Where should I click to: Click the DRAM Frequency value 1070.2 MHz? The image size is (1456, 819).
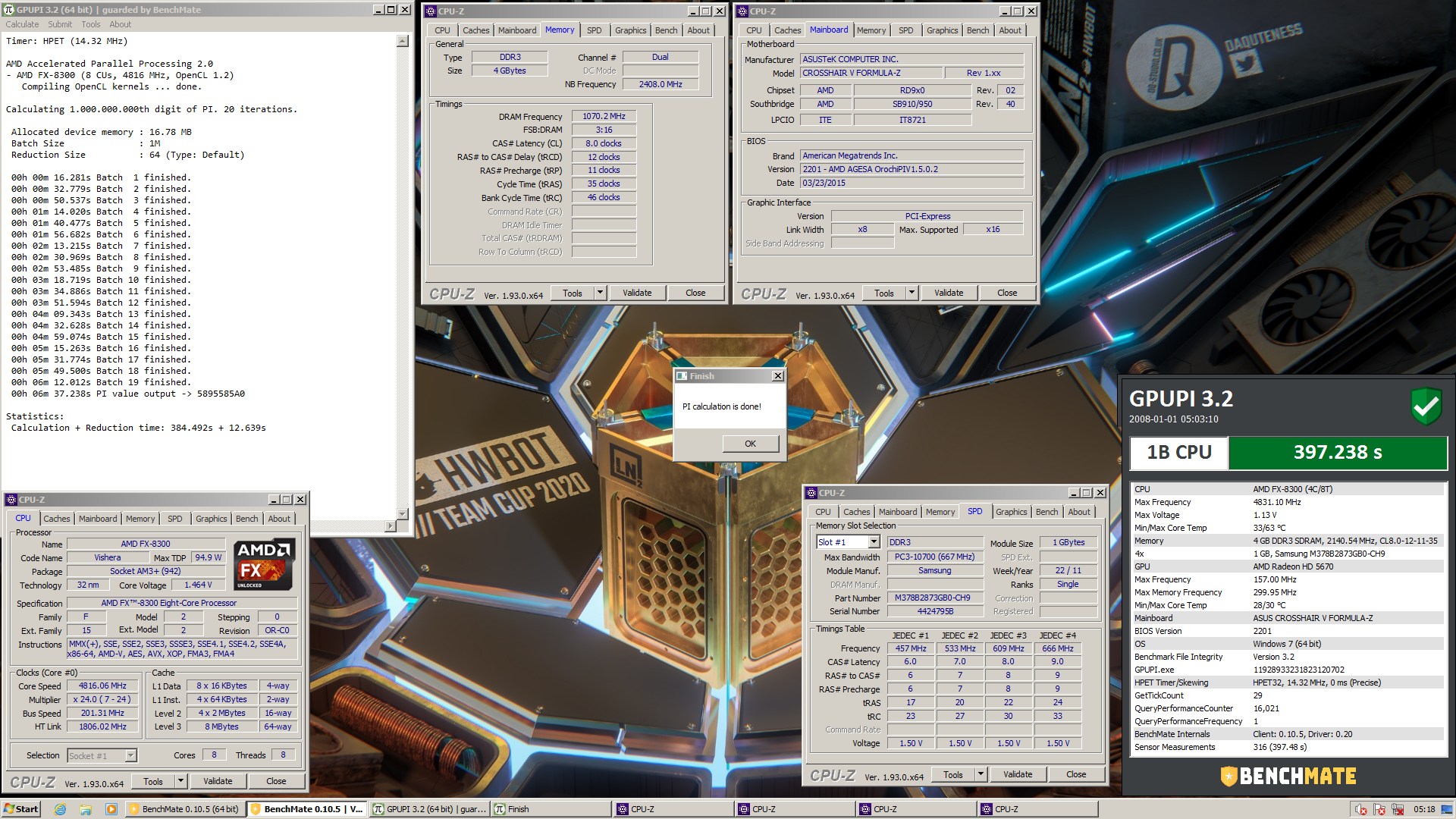604,116
